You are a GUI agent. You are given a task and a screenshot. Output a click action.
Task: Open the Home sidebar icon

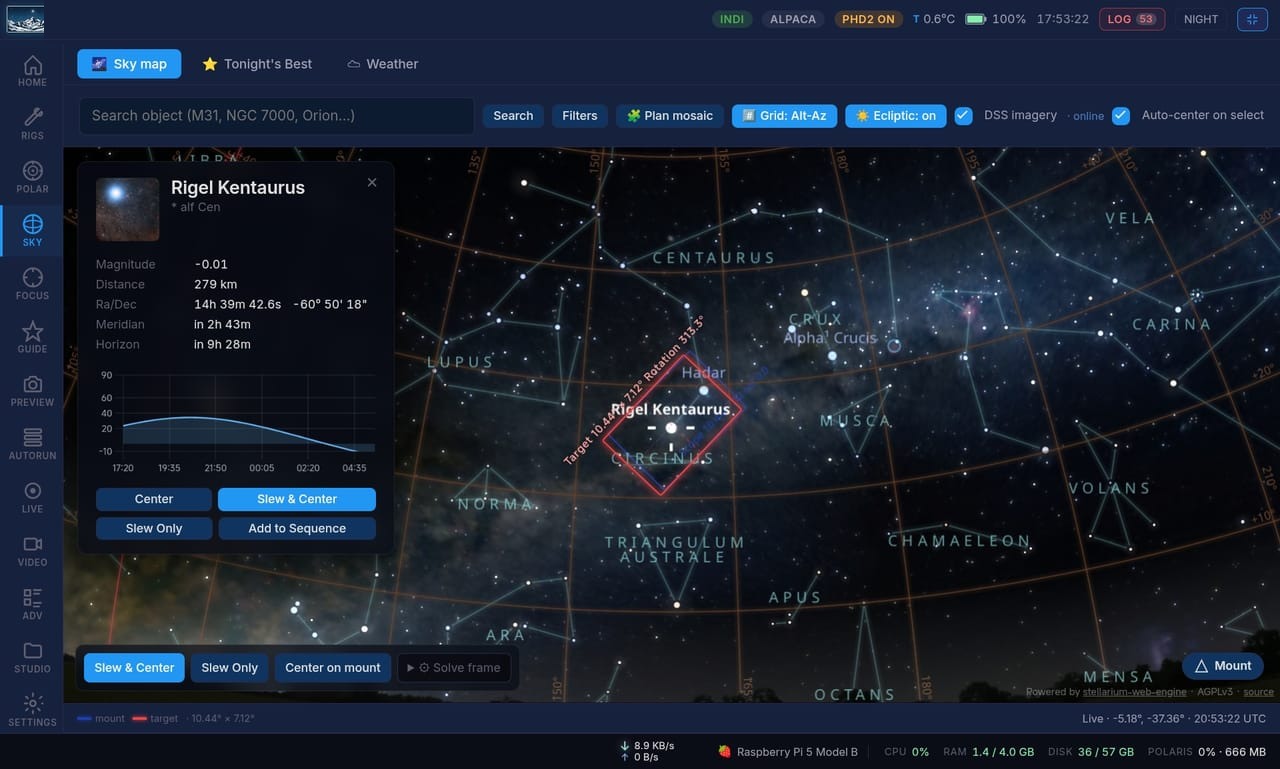(x=32, y=72)
